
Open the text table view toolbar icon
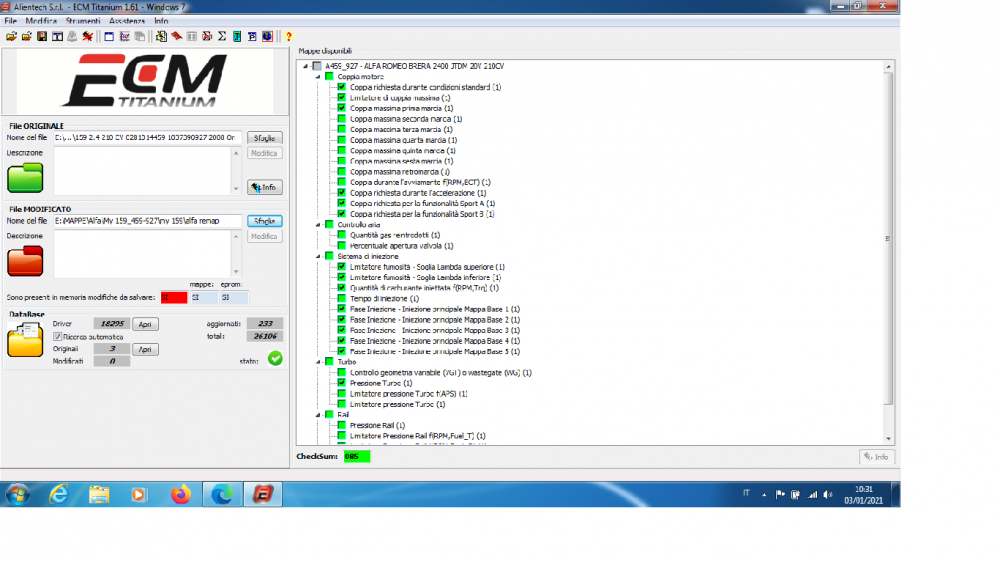tap(57, 36)
